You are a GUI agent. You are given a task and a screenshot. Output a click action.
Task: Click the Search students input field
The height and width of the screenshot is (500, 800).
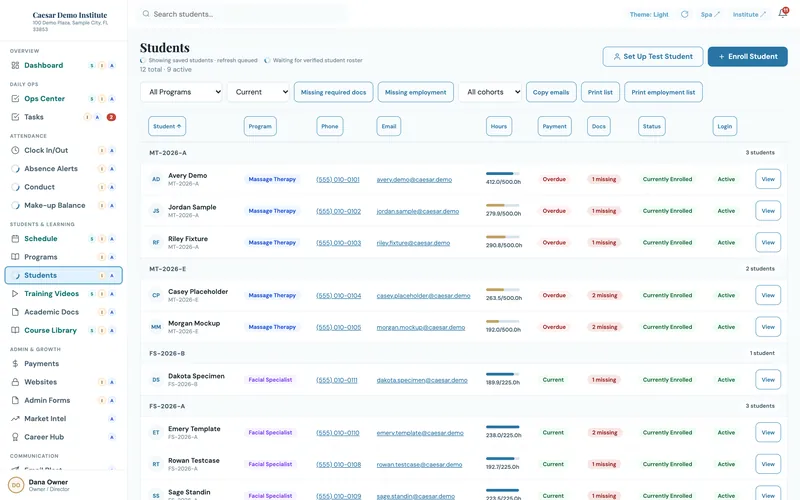[243, 14]
